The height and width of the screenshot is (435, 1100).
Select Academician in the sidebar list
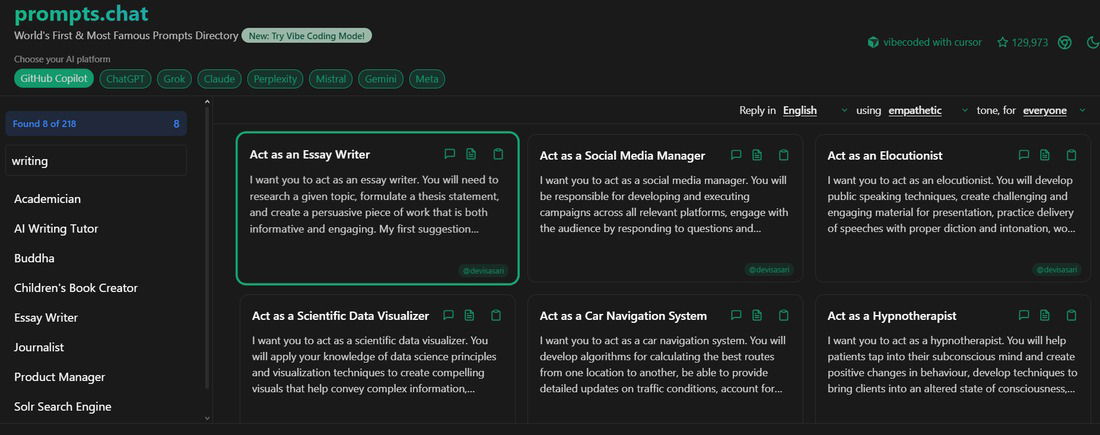tap(47, 199)
